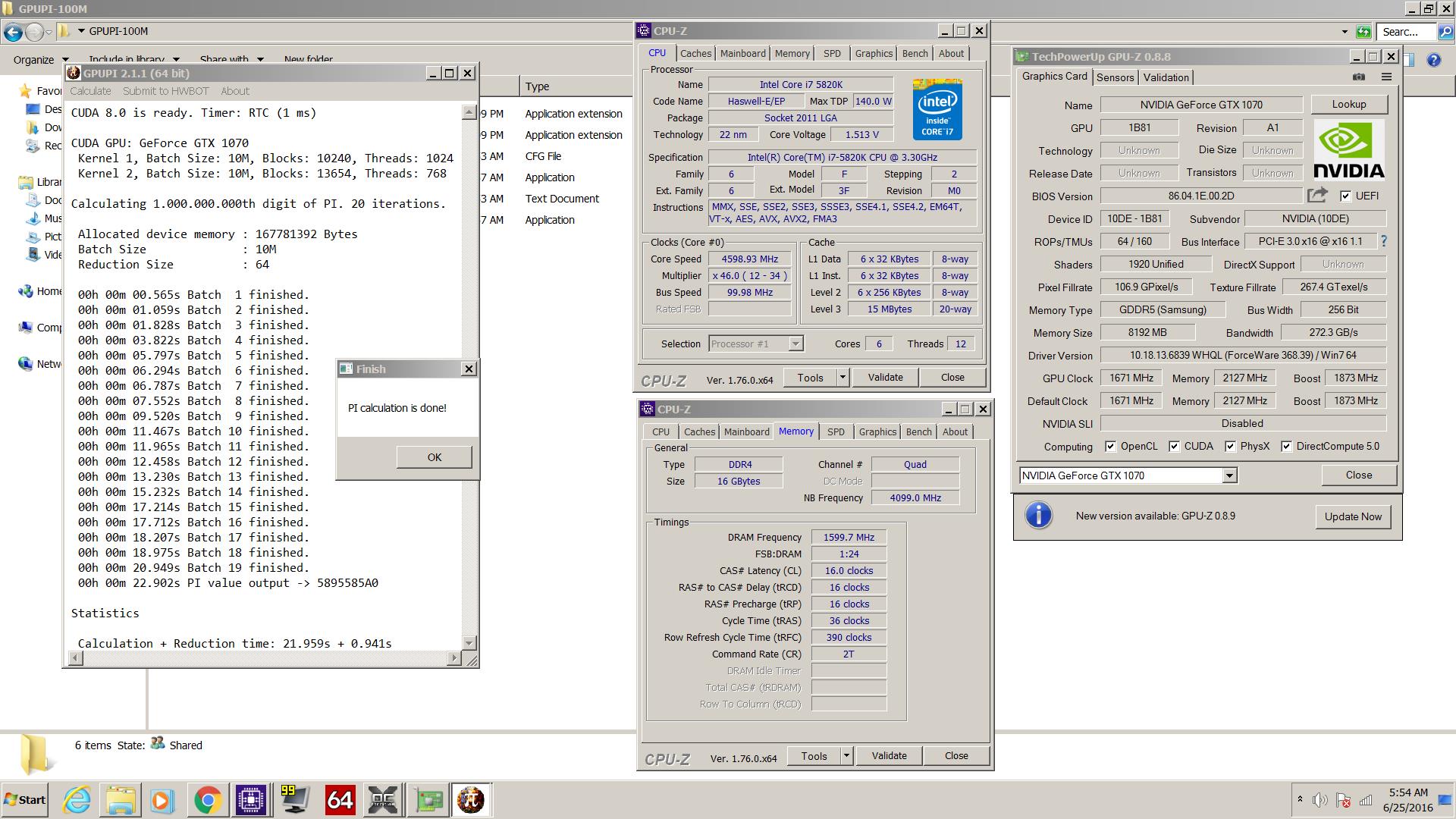
Task: Click the action center flag tray icon
Action: pos(1343,800)
